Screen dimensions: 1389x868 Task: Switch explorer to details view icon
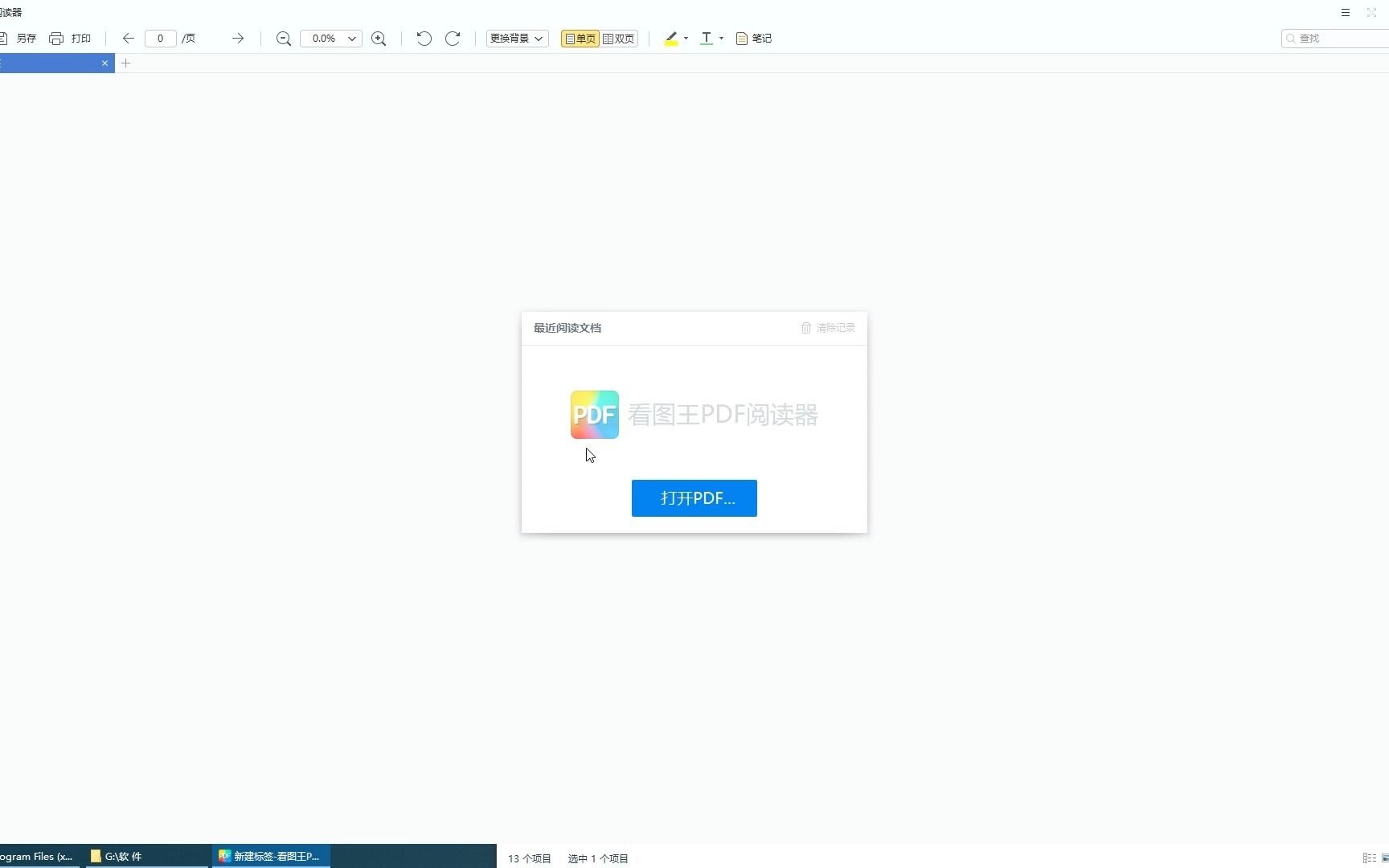click(x=1370, y=858)
